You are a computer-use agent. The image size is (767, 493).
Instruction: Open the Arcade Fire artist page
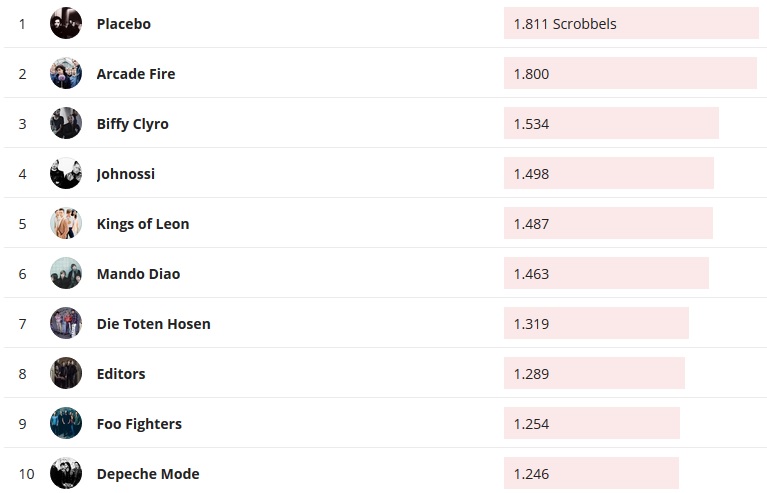coord(136,73)
